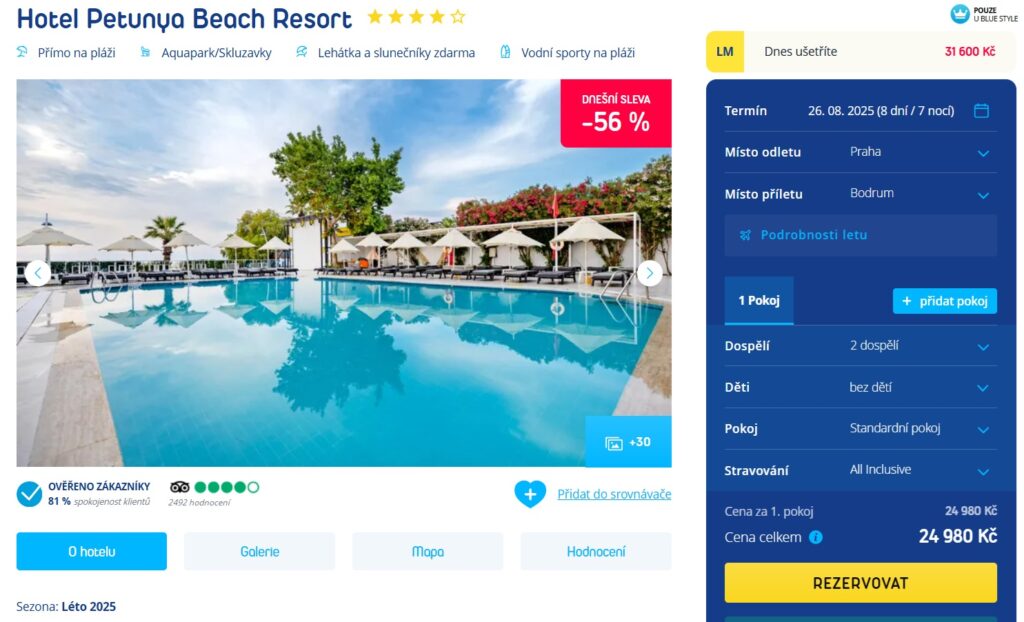This screenshot has height=622, width=1024.
Task: Click the info icon beside Cena celkem
Action: click(x=816, y=537)
